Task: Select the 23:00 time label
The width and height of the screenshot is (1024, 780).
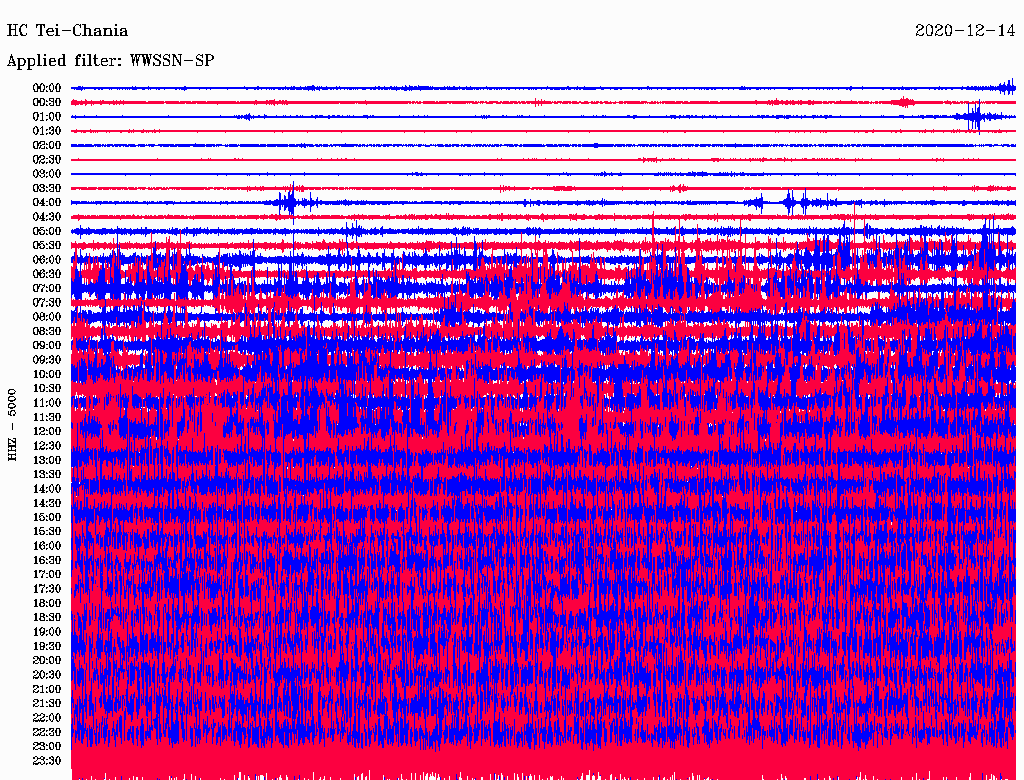Action: click(x=47, y=746)
